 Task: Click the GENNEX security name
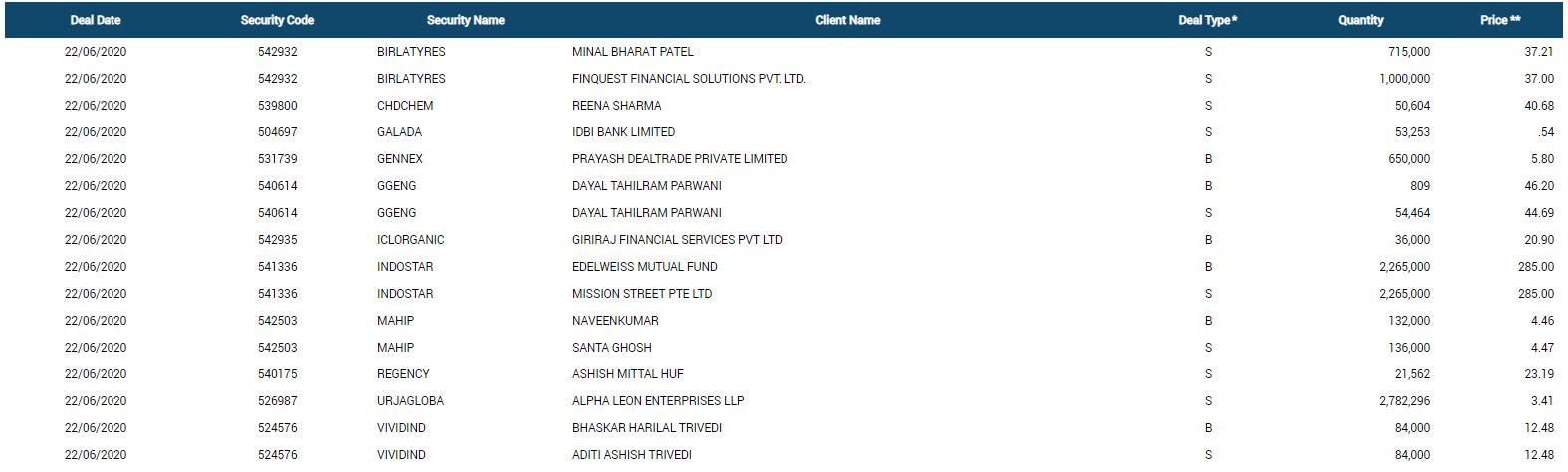(400, 159)
